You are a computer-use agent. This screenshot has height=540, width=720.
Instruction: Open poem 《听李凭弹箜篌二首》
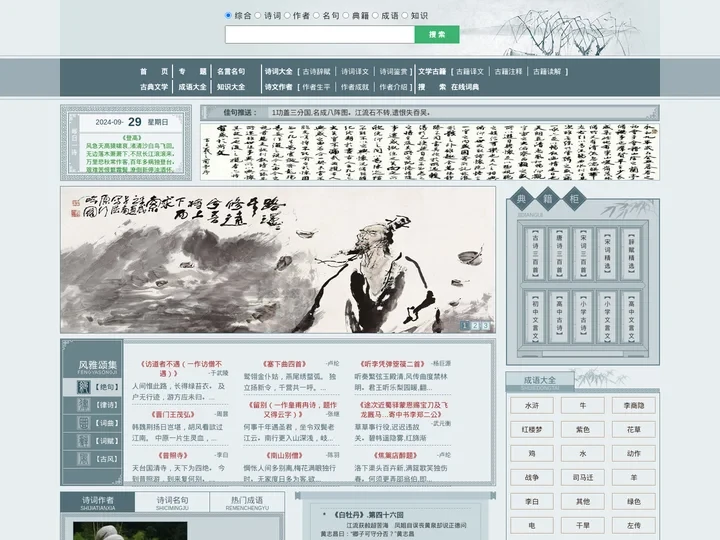pos(393,364)
